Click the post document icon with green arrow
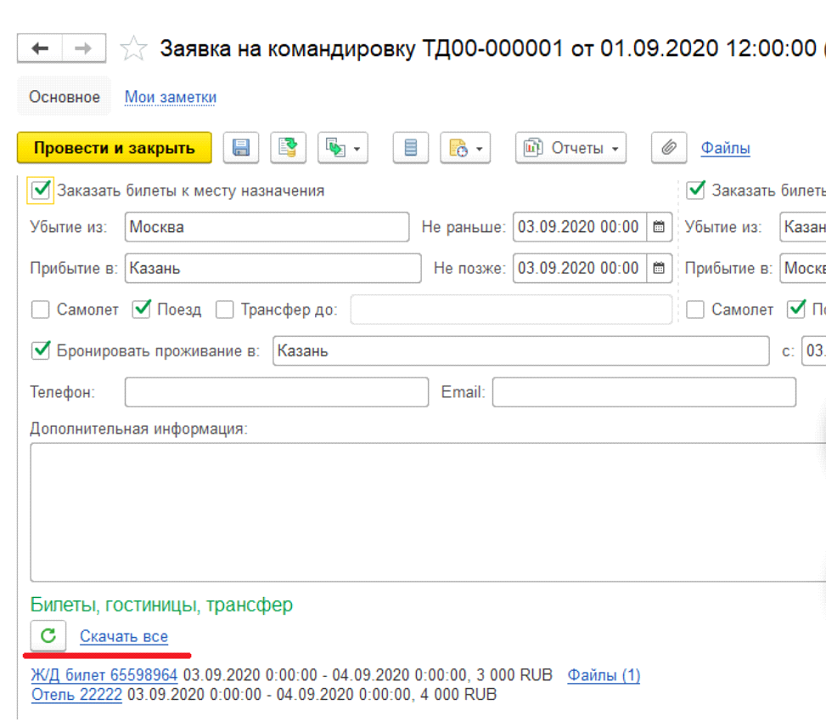This screenshot has height=722, width=826. click(288, 148)
